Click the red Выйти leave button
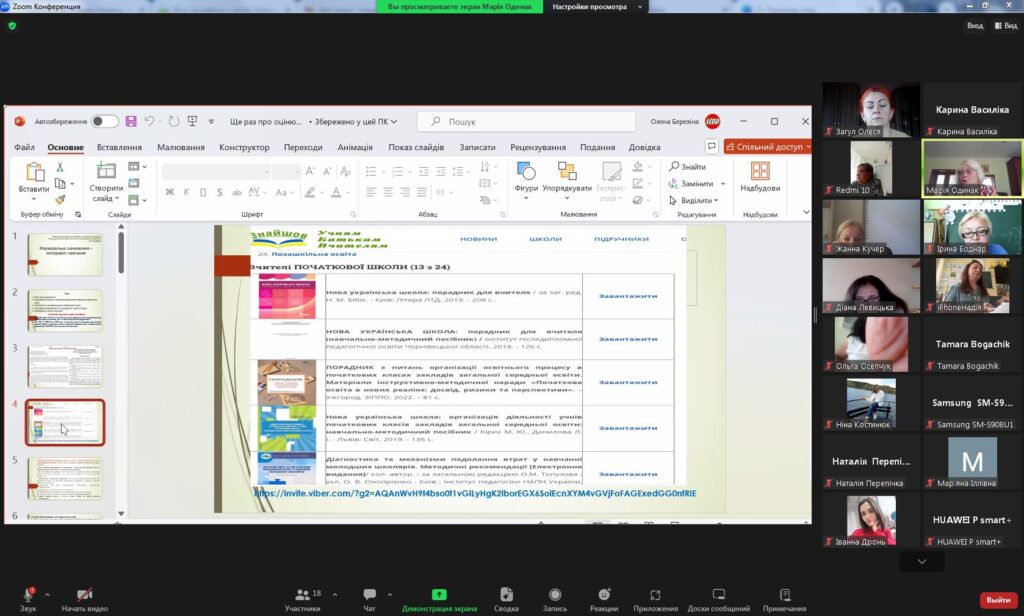 tap(997, 600)
